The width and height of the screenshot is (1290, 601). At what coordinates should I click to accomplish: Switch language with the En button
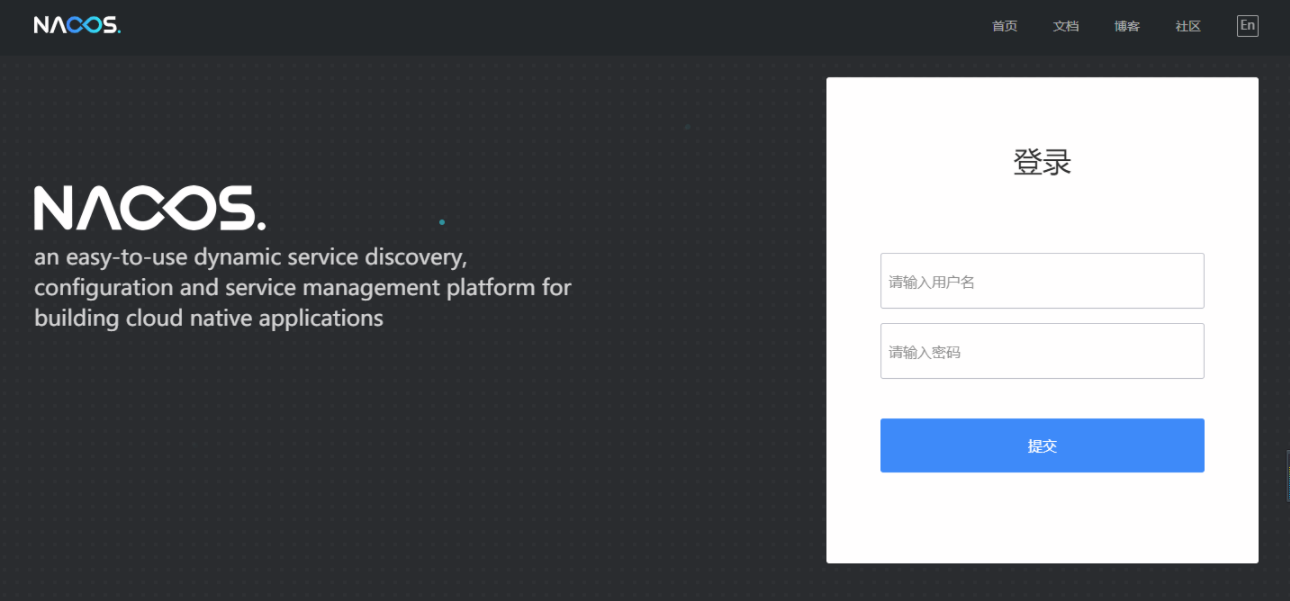[x=1247, y=26]
